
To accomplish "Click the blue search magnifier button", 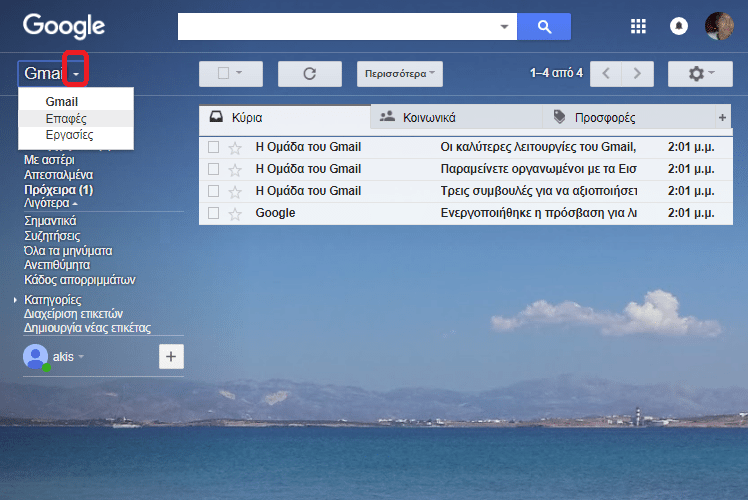I will 544,26.
